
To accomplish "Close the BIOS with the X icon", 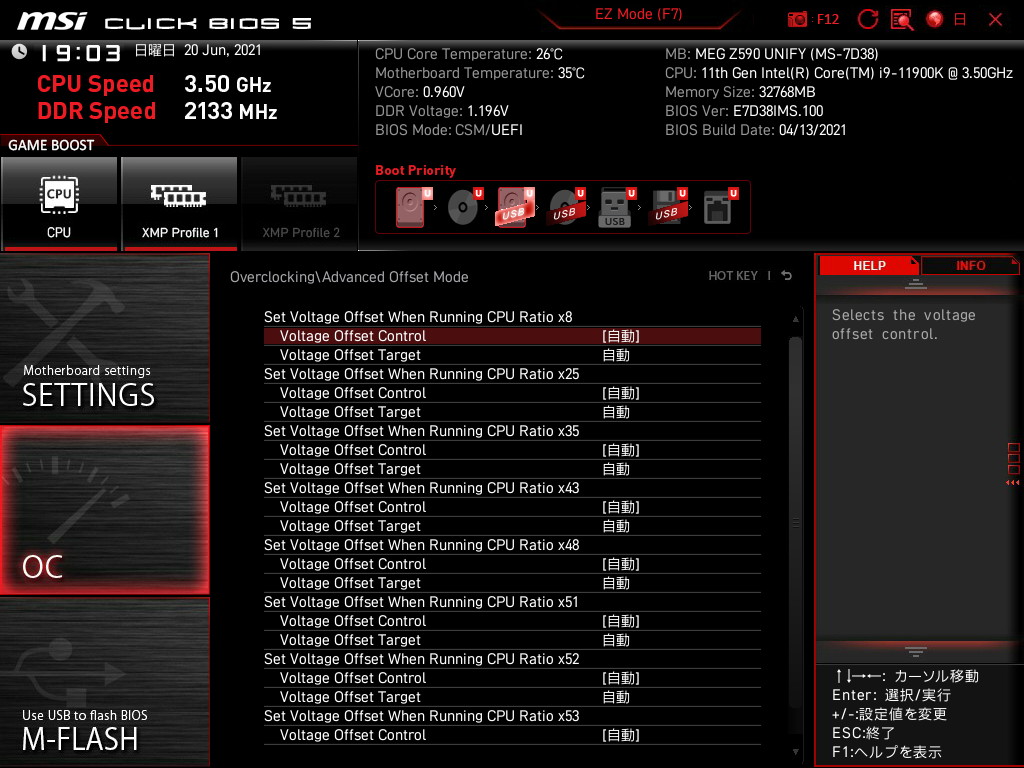I will (995, 20).
